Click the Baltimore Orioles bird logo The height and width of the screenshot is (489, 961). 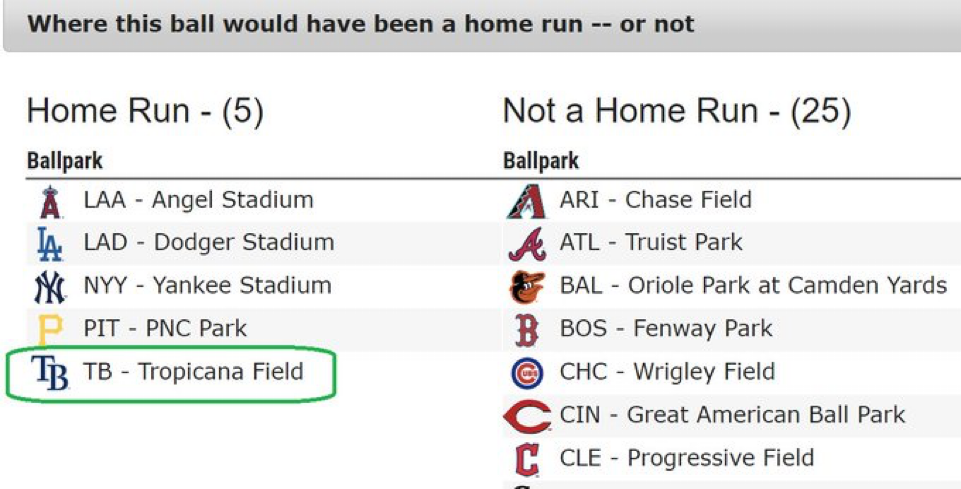527,287
